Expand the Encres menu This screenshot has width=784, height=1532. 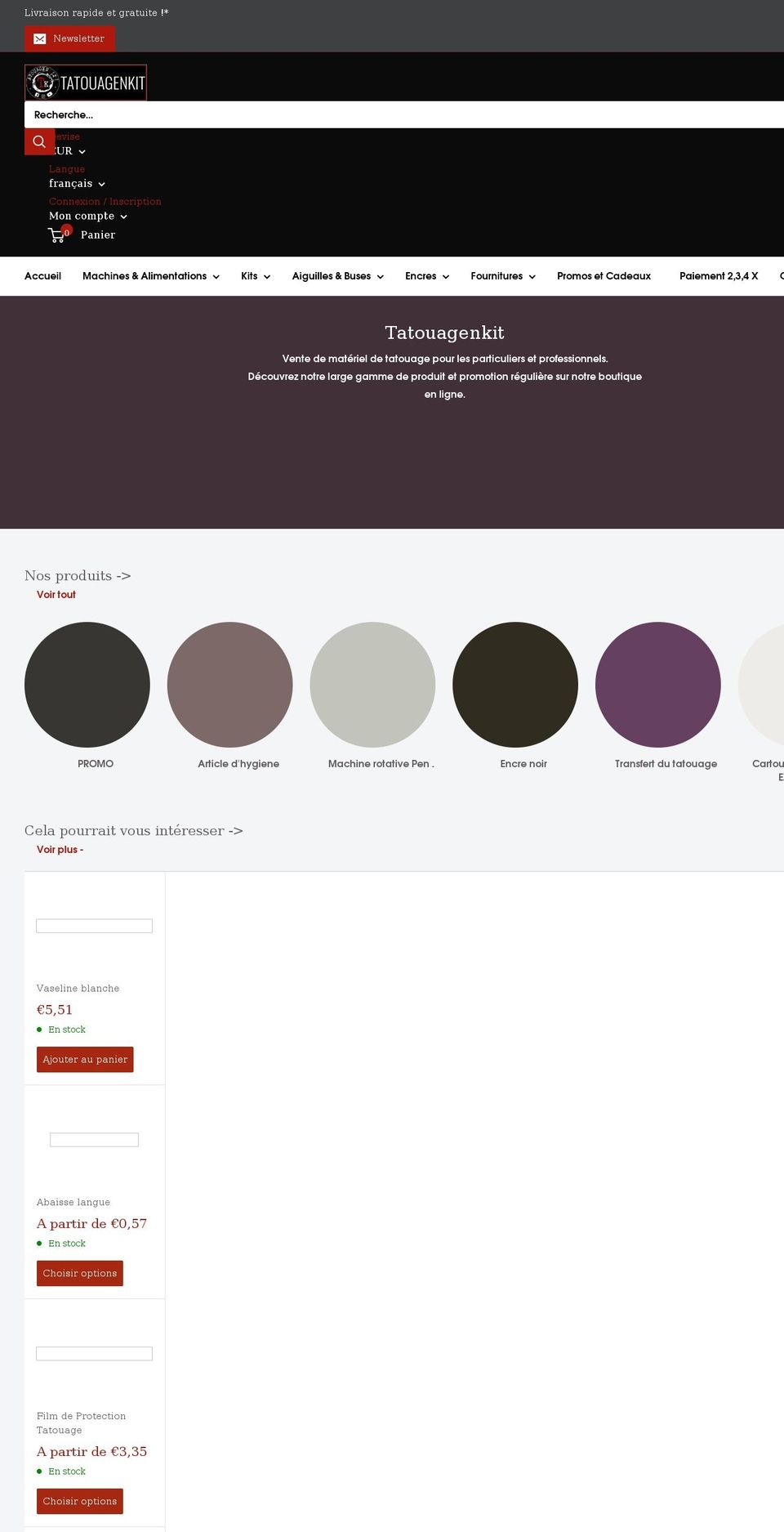click(x=427, y=276)
